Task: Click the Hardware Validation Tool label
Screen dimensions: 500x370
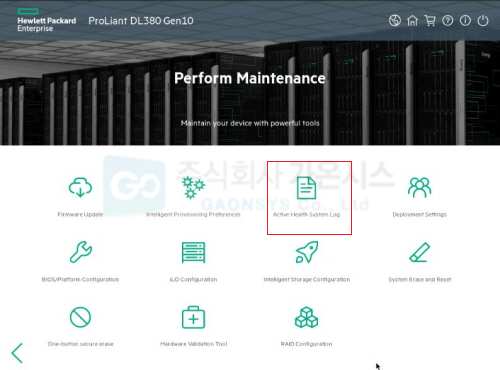Action: click(194, 344)
